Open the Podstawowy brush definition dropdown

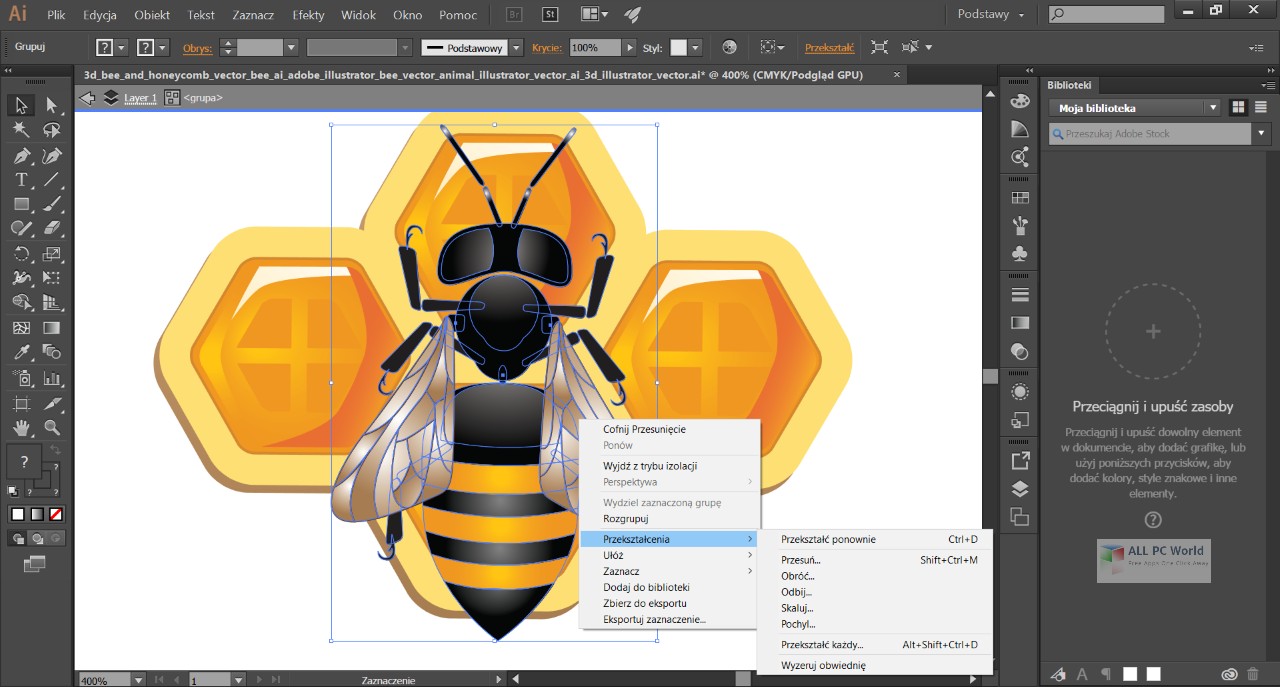[x=516, y=48]
